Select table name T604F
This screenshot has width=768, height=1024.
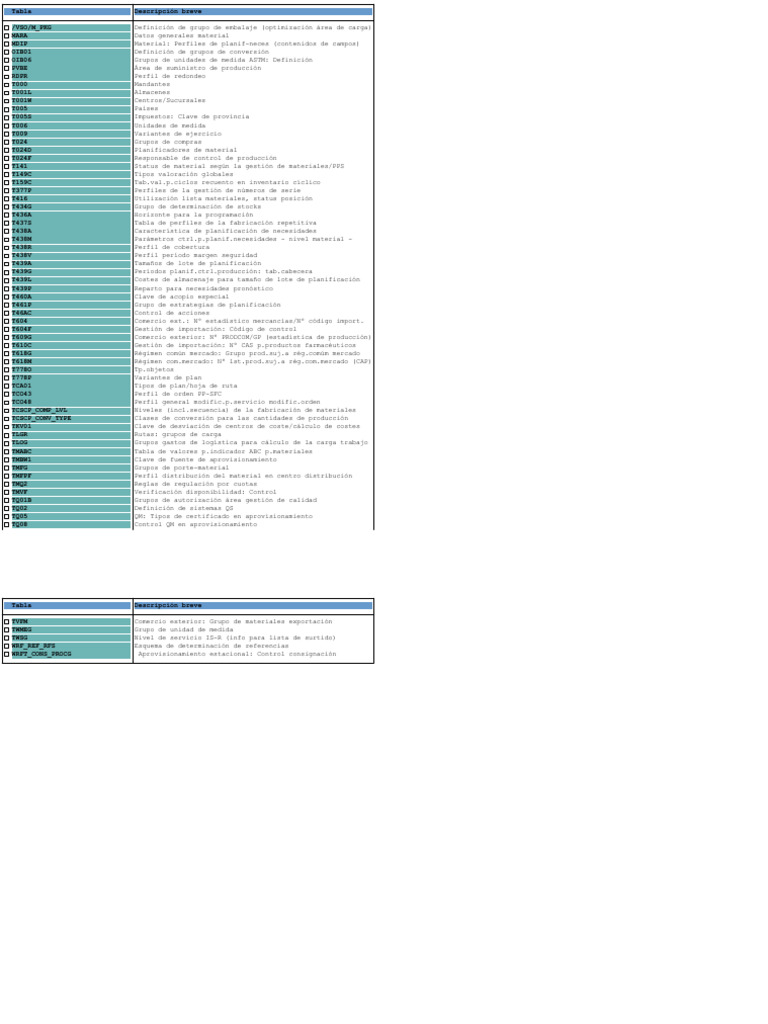coord(21,329)
